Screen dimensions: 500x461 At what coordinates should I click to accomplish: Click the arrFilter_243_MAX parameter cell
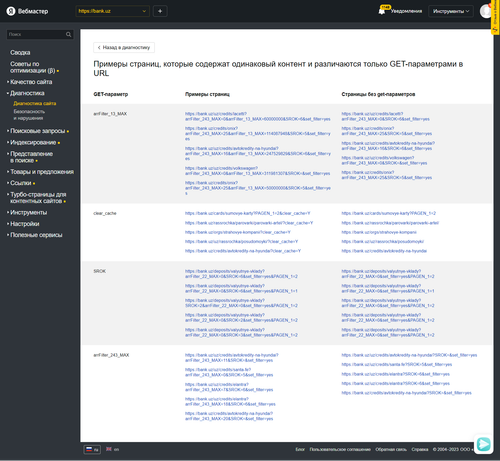tap(111, 355)
